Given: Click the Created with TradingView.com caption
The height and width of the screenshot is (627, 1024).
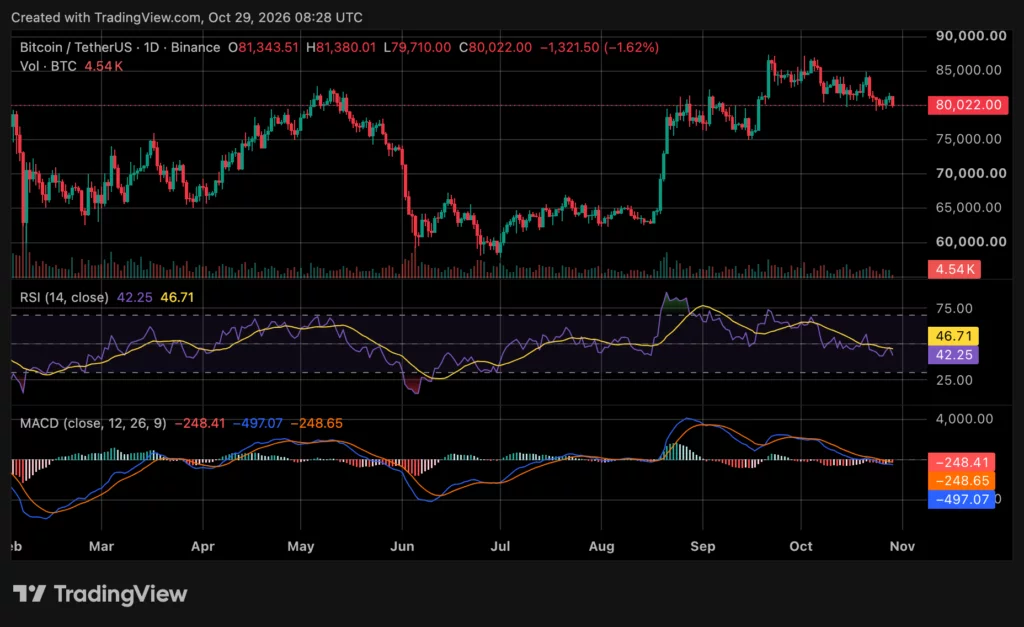Looking at the screenshot, I should pyautogui.click(x=187, y=18).
